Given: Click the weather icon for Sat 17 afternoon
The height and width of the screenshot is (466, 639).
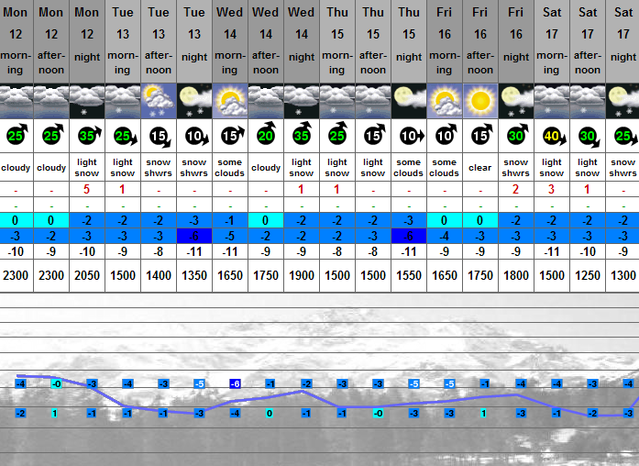Looking at the screenshot, I should tap(588, 101).
